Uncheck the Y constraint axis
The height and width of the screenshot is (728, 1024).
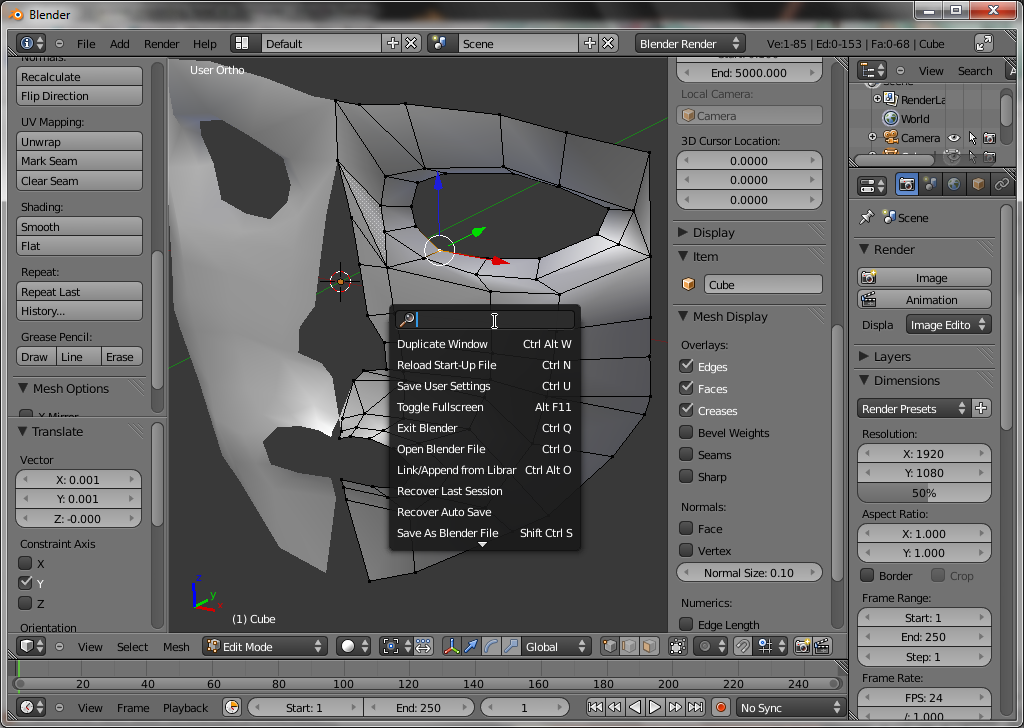point(25,582)
